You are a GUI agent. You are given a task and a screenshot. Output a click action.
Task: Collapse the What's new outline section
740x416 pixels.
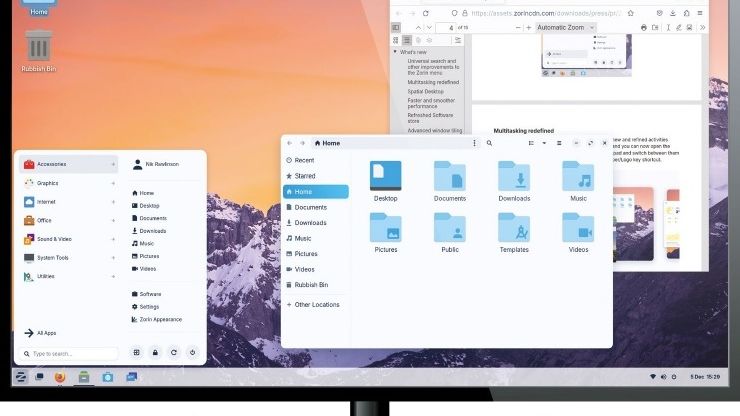[395, 52]
